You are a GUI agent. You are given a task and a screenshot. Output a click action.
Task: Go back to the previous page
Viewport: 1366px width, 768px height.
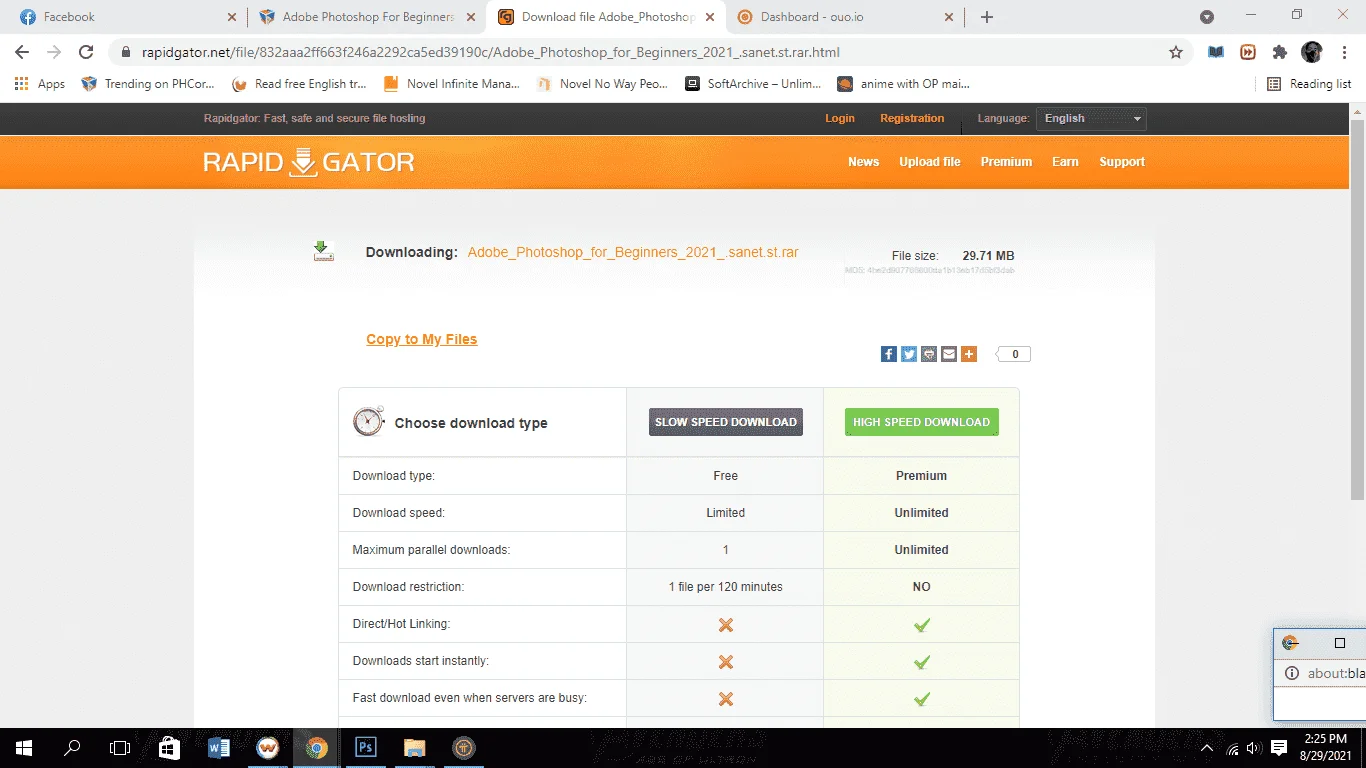(x=22, y=52)
